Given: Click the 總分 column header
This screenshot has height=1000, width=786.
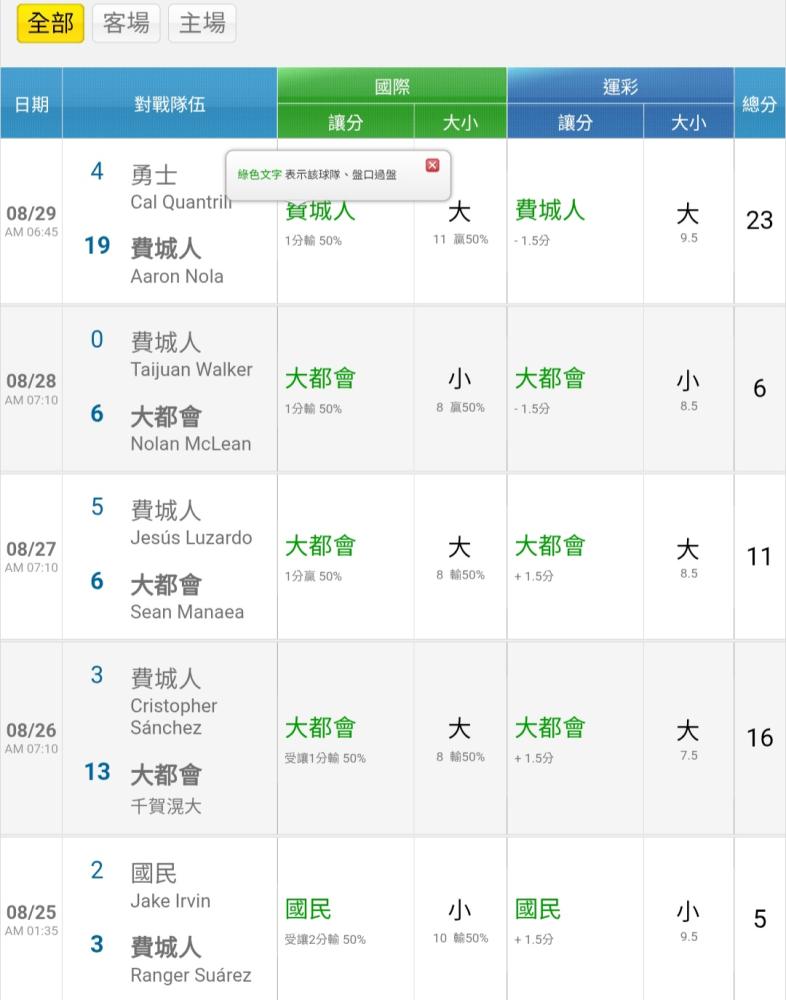Looking at the screenshot, I should pos(759,103).
